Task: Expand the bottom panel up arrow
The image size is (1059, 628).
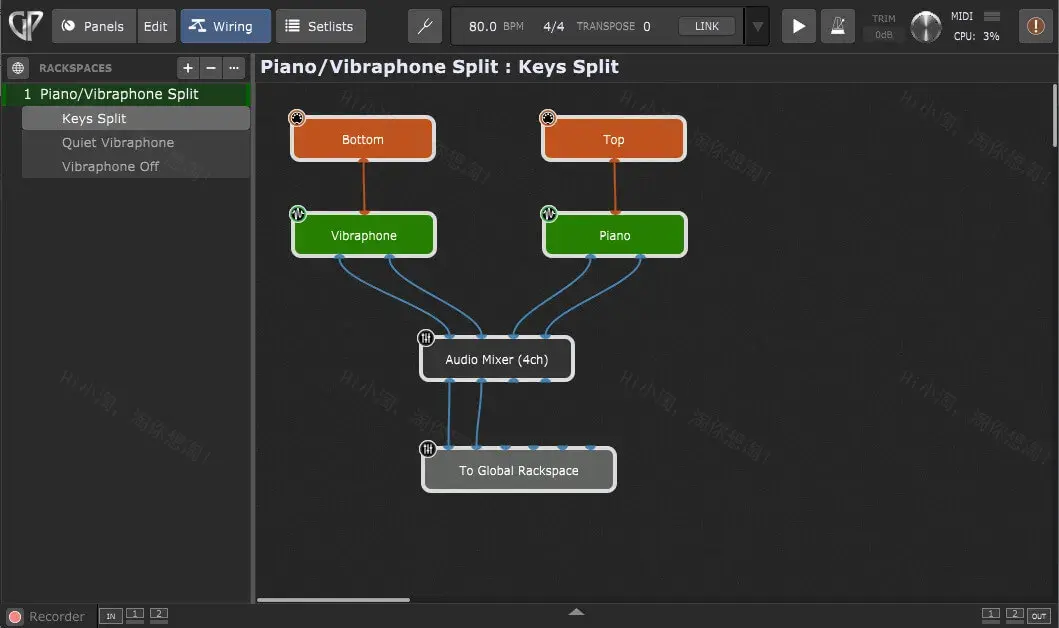Action: [576, 612]
